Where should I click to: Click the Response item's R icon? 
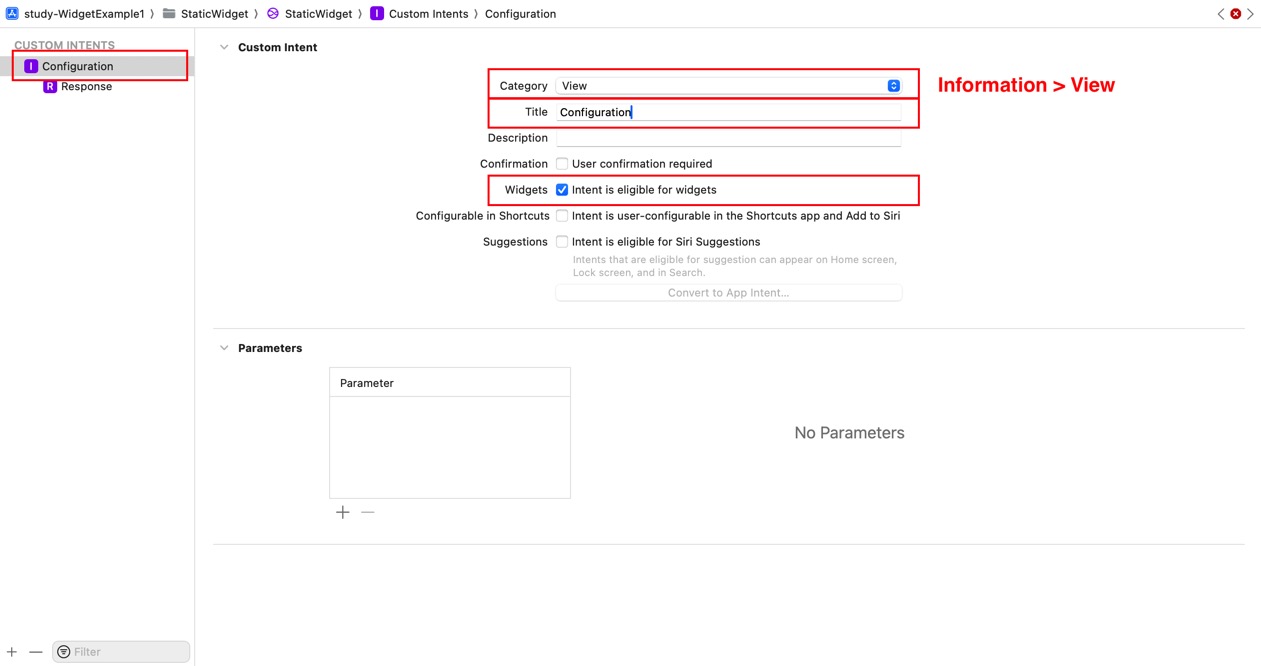pyautogui.click(x=50, y=87)
